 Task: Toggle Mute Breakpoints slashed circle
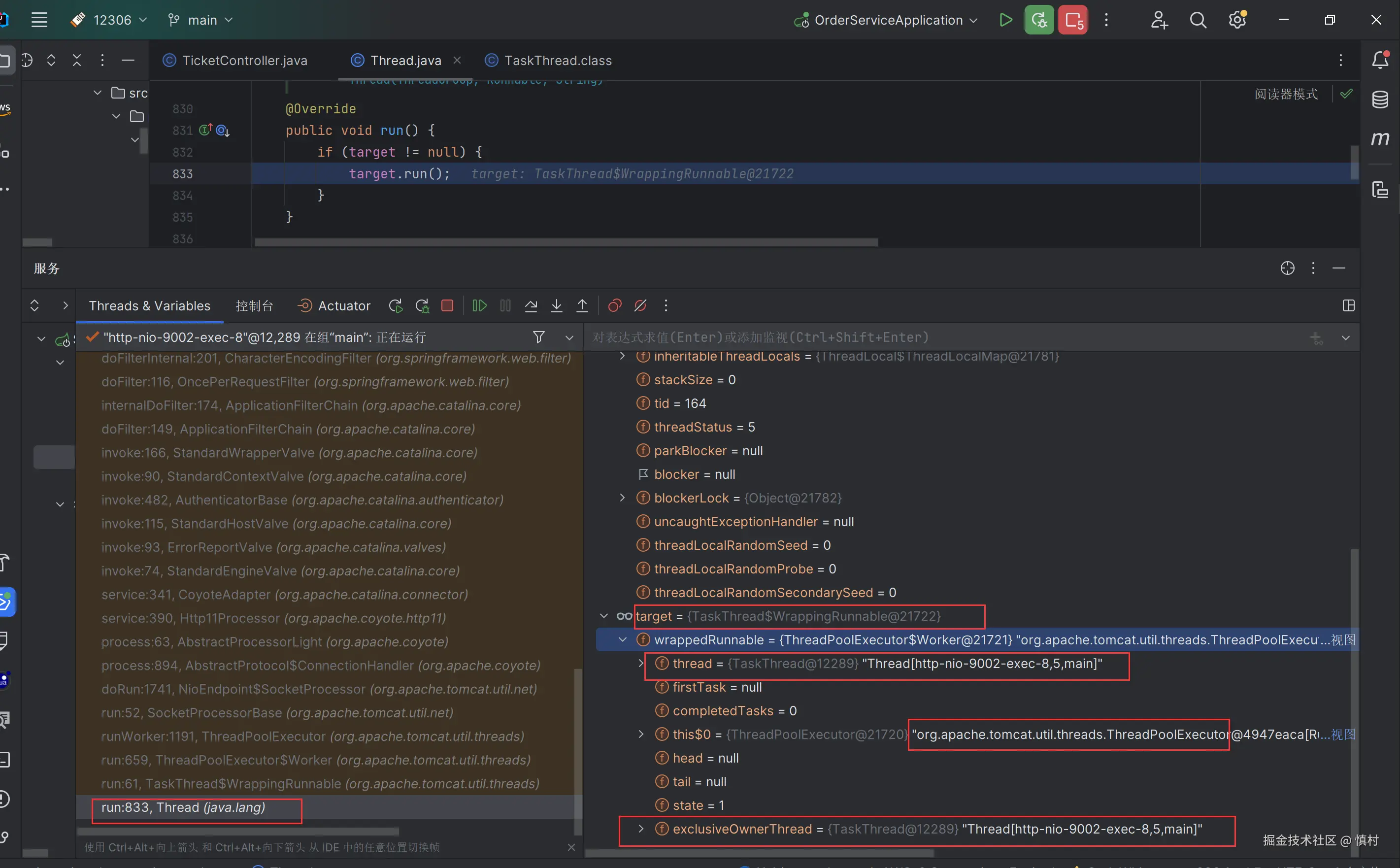coord(640,305)
